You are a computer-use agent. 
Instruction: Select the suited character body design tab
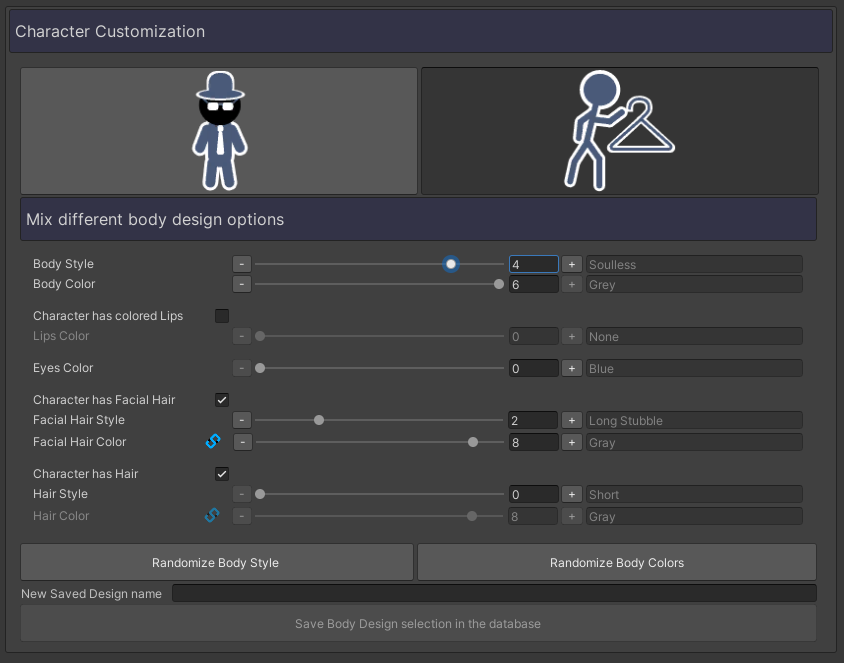coord(219,131)
